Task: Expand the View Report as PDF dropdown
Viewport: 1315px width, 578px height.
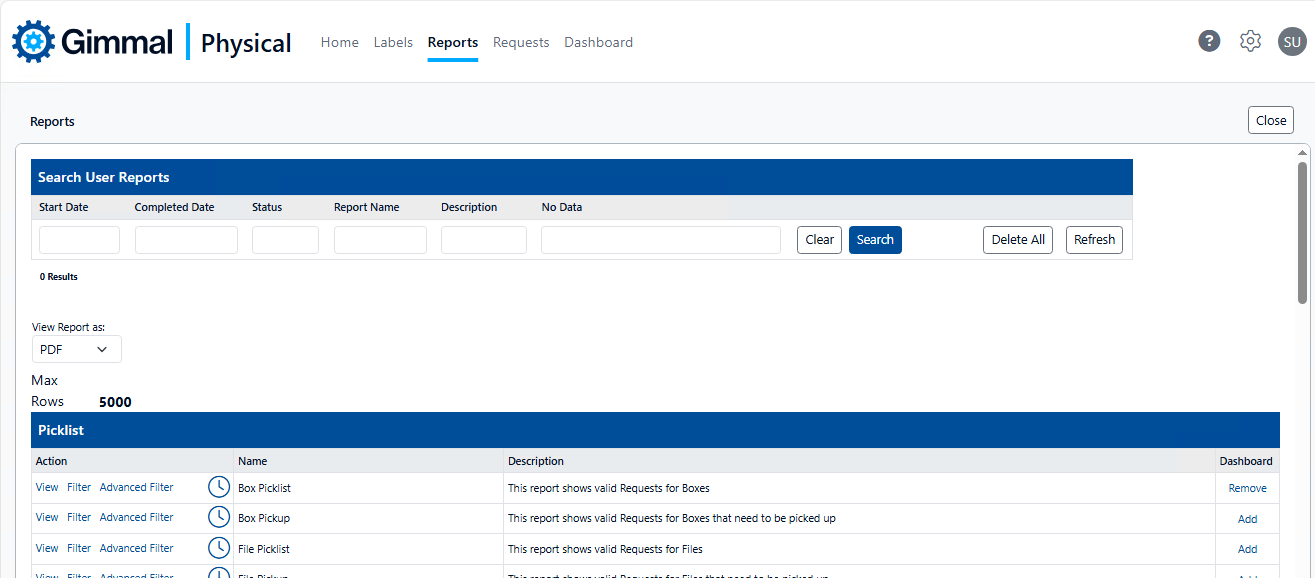Action: (x=76, y=349)
